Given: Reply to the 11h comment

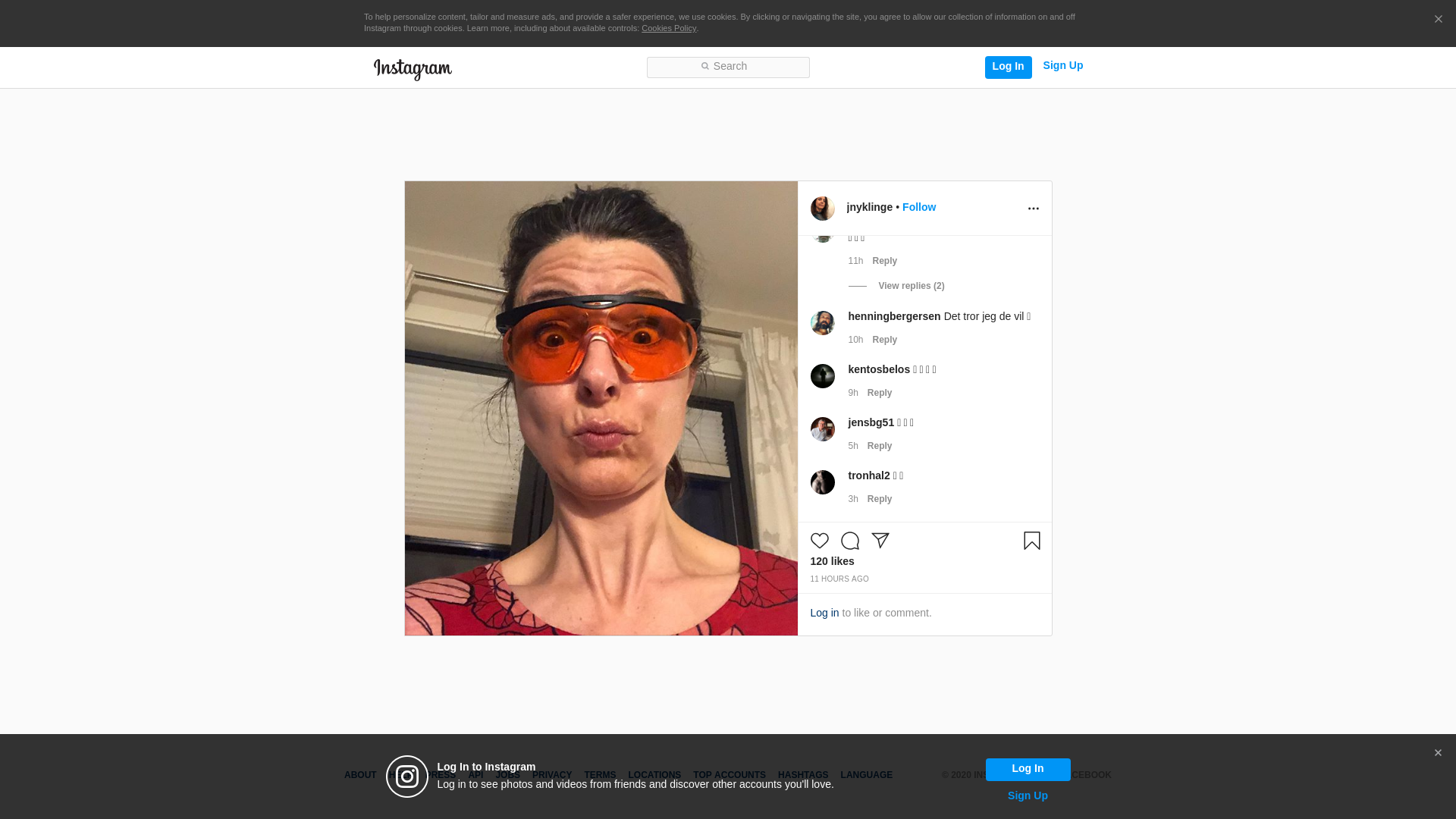Looking at the screenshot, I should [x=885, y=261].
